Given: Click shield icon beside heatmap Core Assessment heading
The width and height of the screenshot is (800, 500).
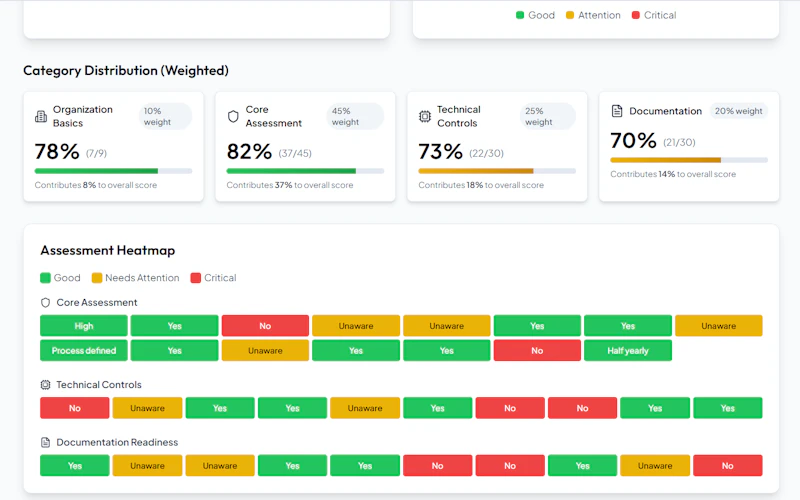Looking at the screenshot, I should point(45,303).
